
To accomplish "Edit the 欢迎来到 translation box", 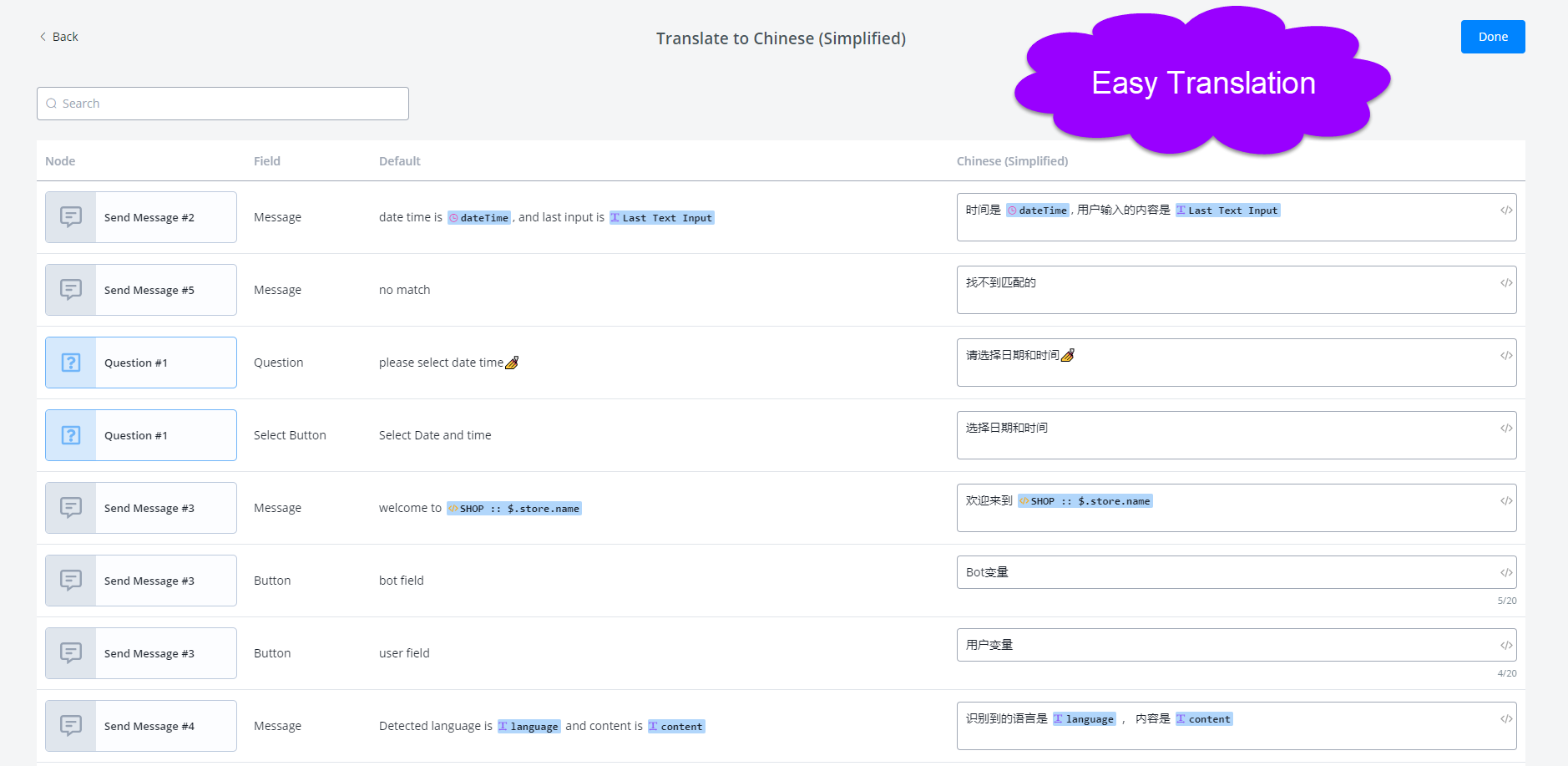I will click(1237, 508).
